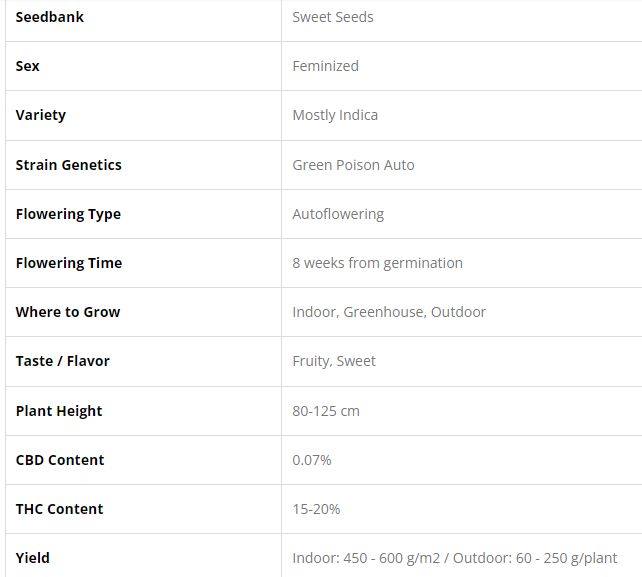Select the Feminized value cell
Screen dimensions: 642x577
coord(325,66)
